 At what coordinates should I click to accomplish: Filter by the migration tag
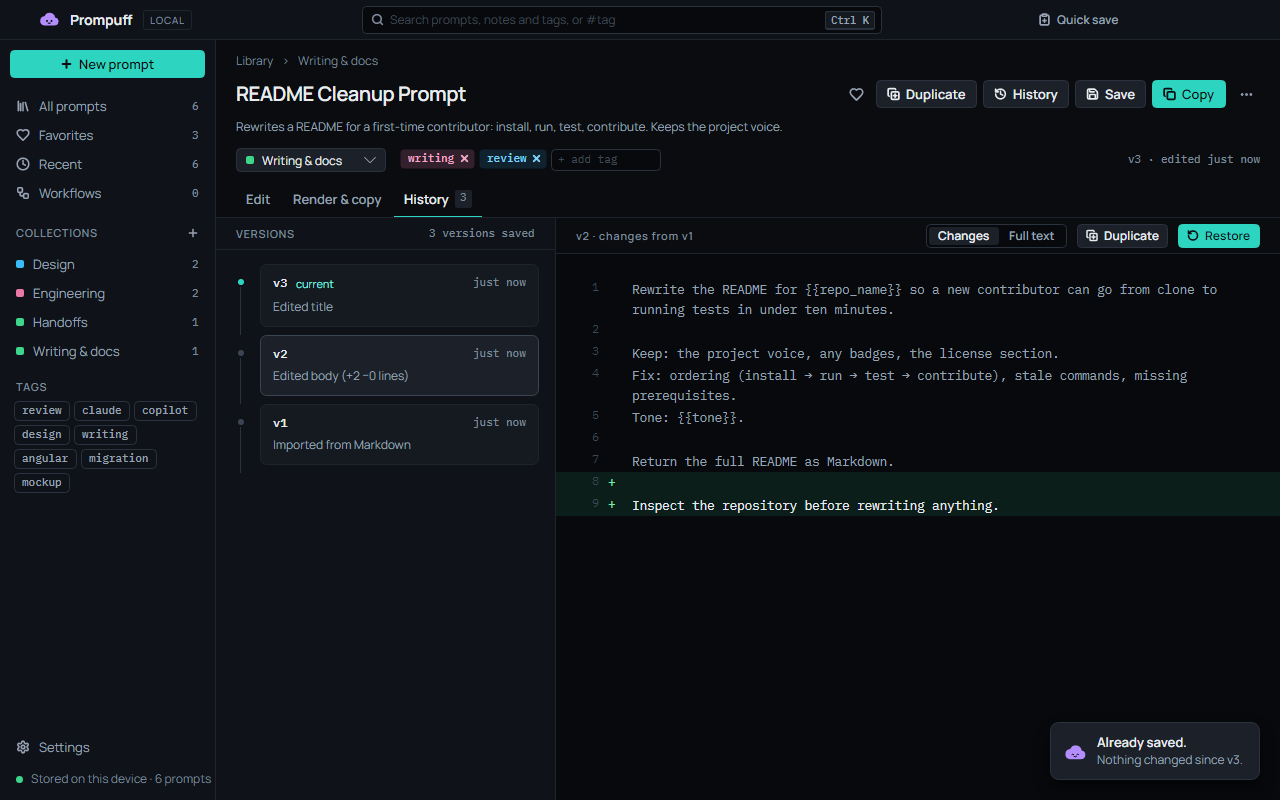coord(119,458)
